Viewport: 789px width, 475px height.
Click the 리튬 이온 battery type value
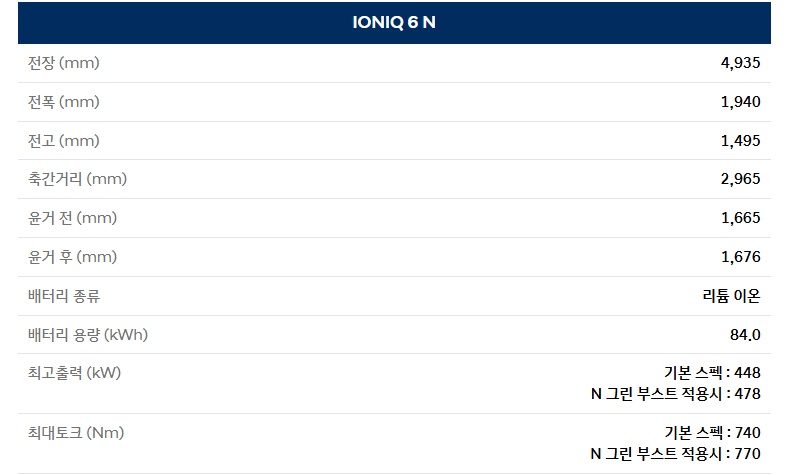(731, 296)
